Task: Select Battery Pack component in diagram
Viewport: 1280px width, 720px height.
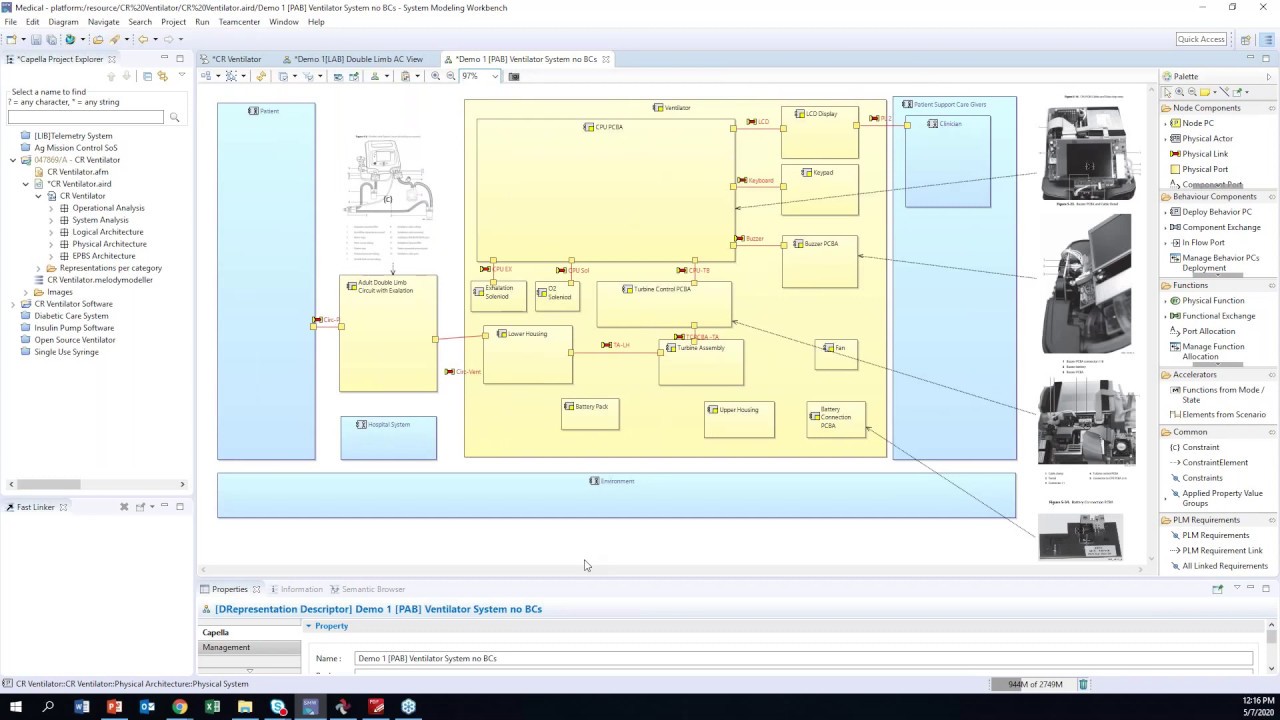Action: pyautogui.click(x=590, y=414)
